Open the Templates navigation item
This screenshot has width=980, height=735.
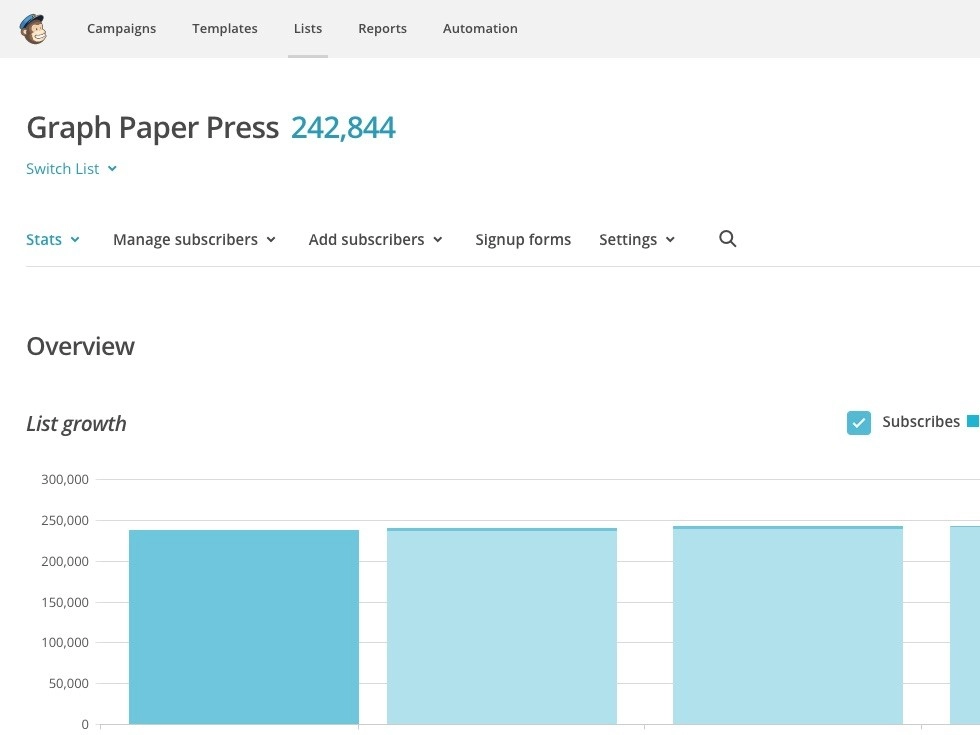pos(225,29)
